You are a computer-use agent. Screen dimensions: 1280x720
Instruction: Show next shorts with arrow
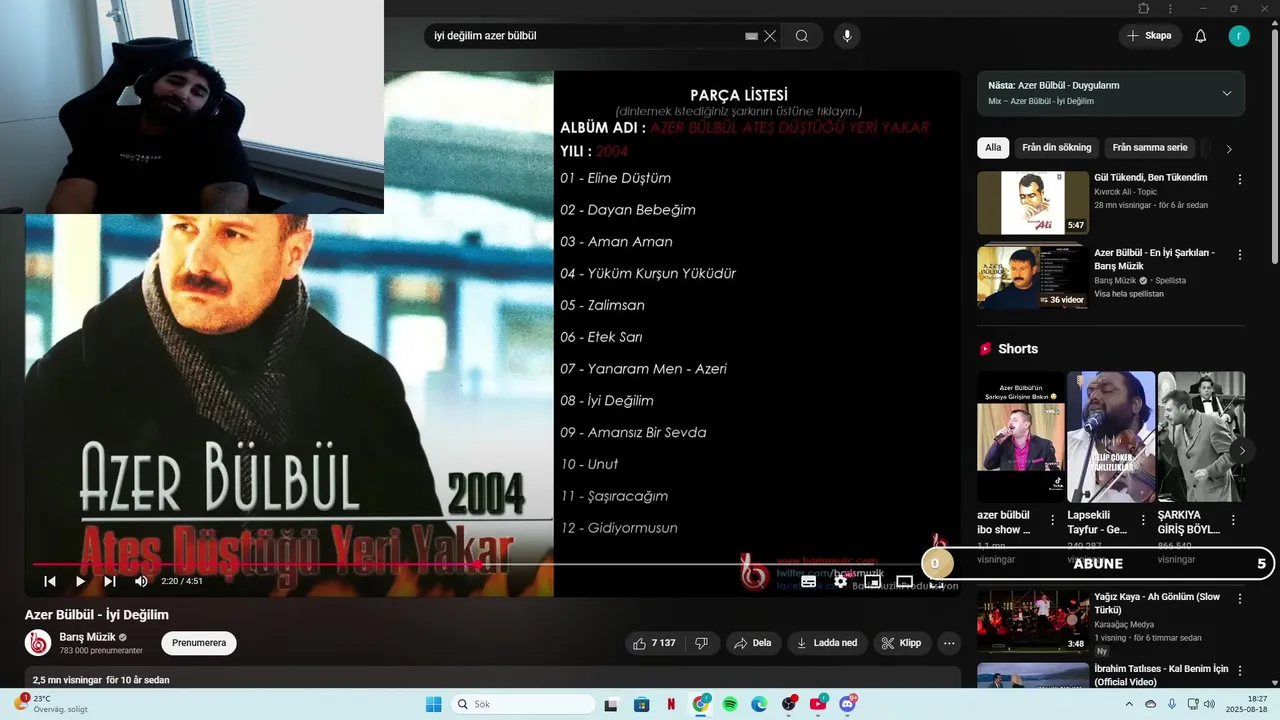point(1242,451)
